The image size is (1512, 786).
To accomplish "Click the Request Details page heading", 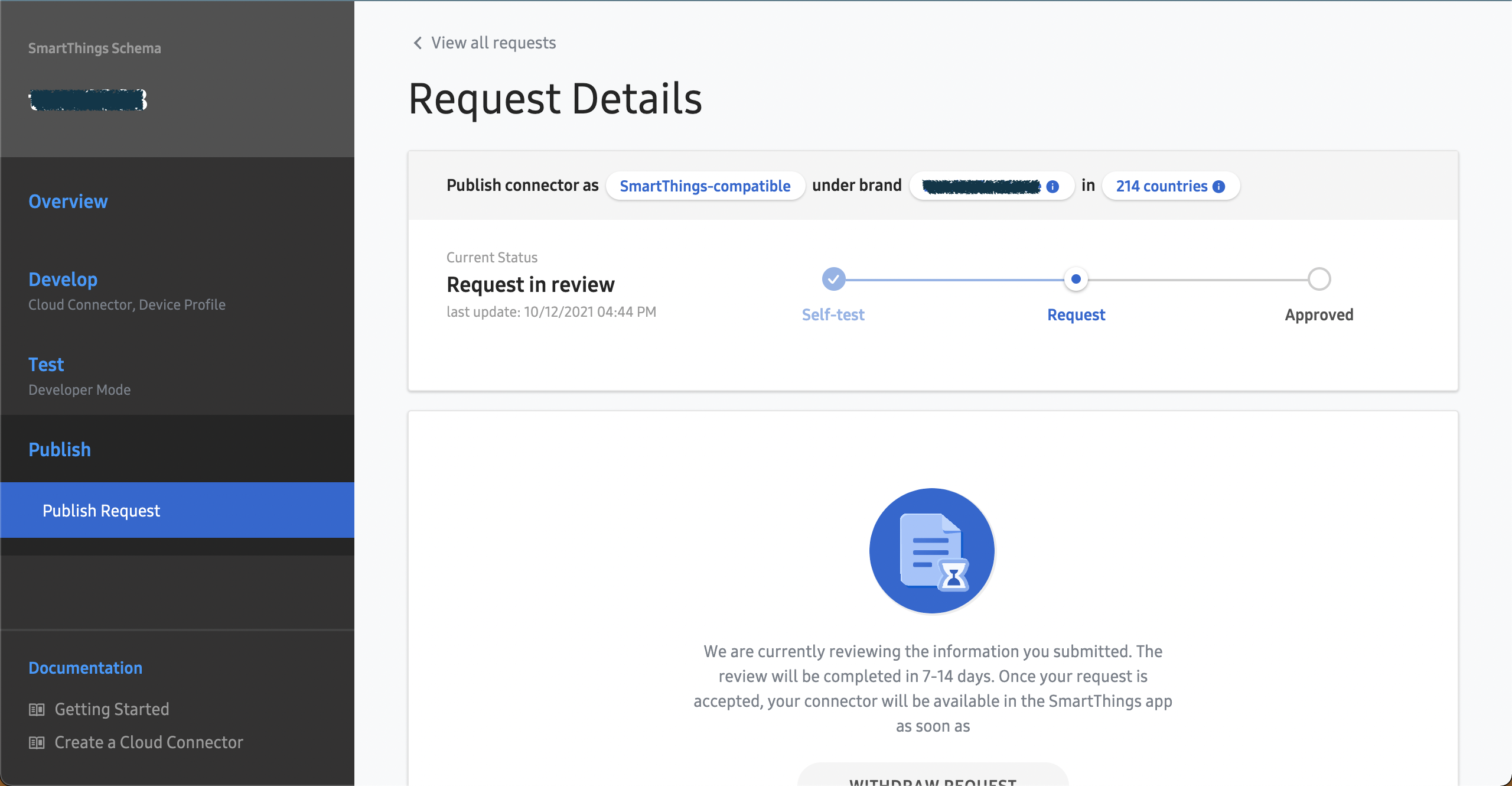I will coord(555,99).
